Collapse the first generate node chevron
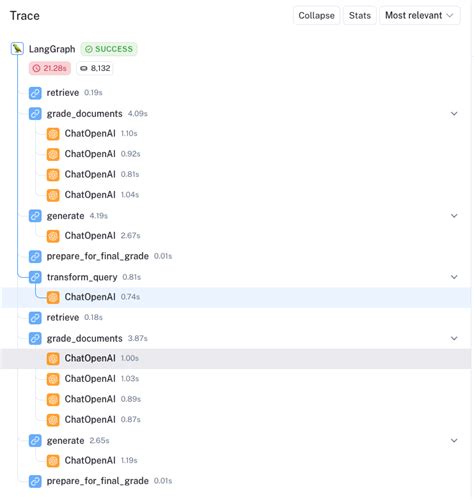This screenshot has width=474, height=500. [454, 216]
